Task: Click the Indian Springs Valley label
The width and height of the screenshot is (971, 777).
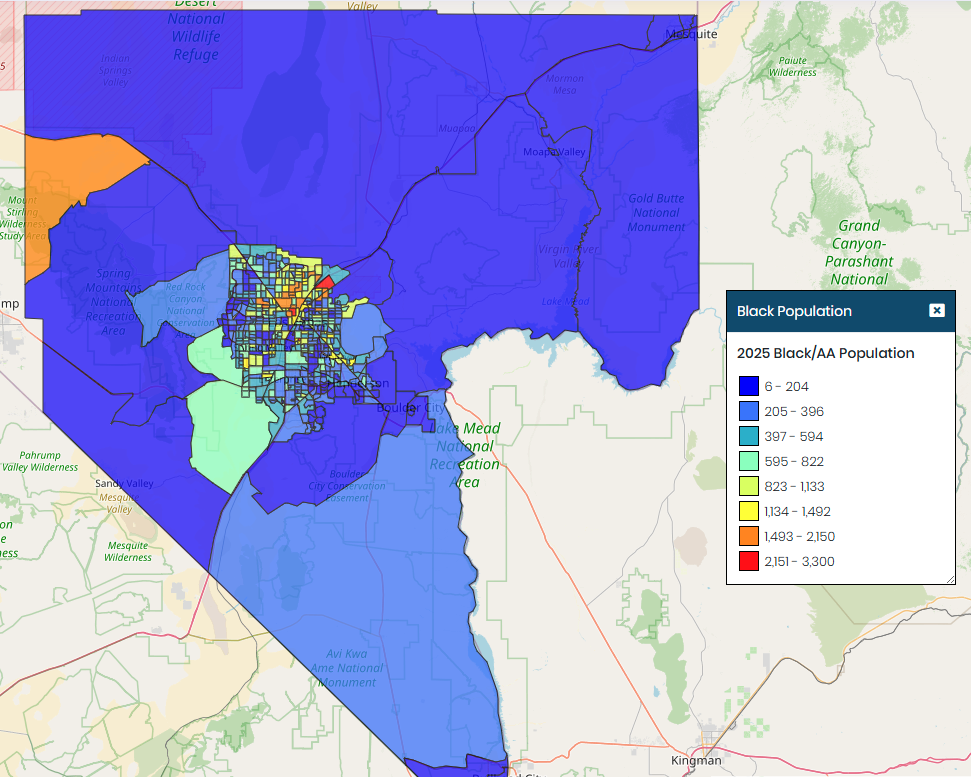Action: [x=115, y=70]
